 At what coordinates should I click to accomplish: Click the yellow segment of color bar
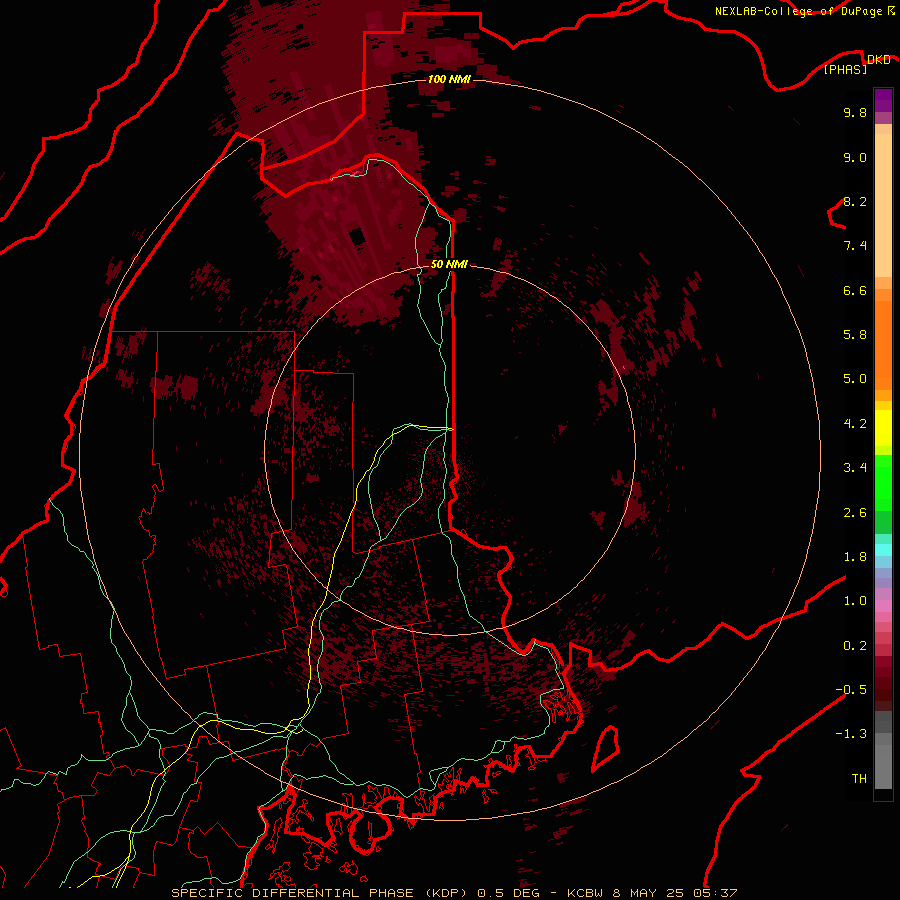883,427
